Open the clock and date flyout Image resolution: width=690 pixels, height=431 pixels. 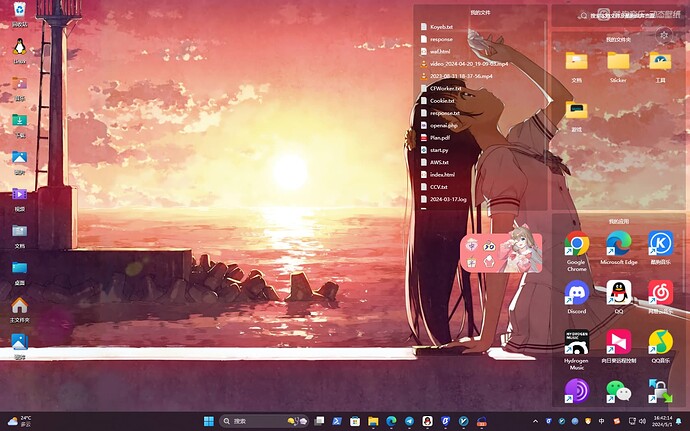(663, 421)
